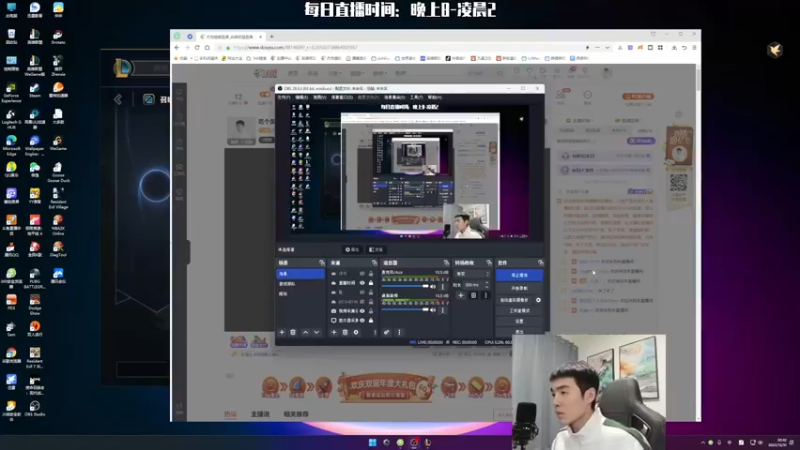Click 麦克风/Aux volume slider
The height and width of the screenshot is (450, 800).
[405, 287]
